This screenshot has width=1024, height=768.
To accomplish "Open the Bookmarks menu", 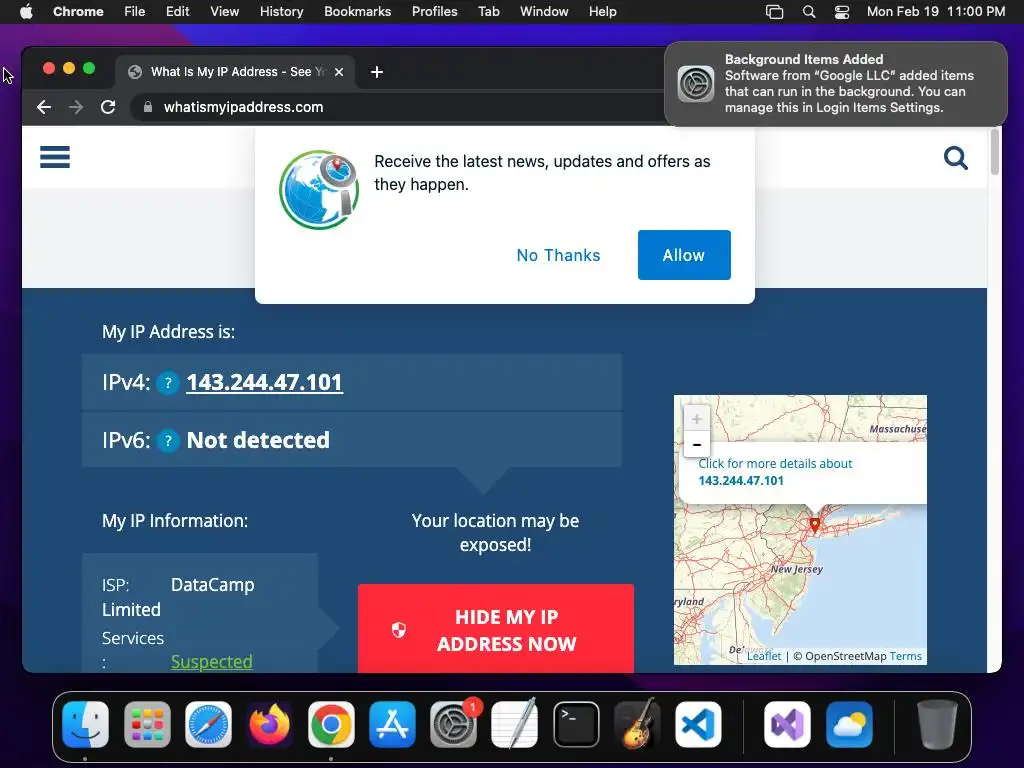I will [357, 12].
